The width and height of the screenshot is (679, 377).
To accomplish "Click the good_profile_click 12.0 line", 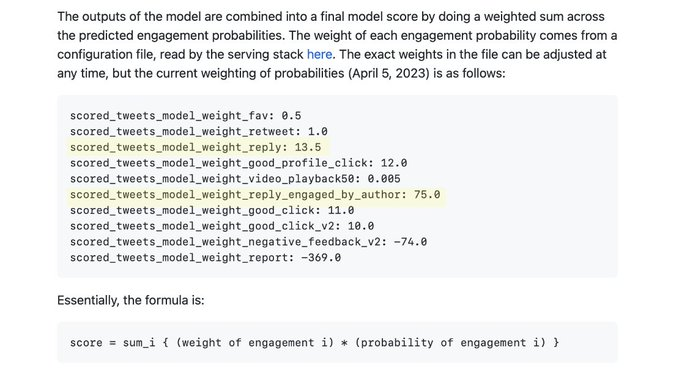I will click(x=238, y=163).
